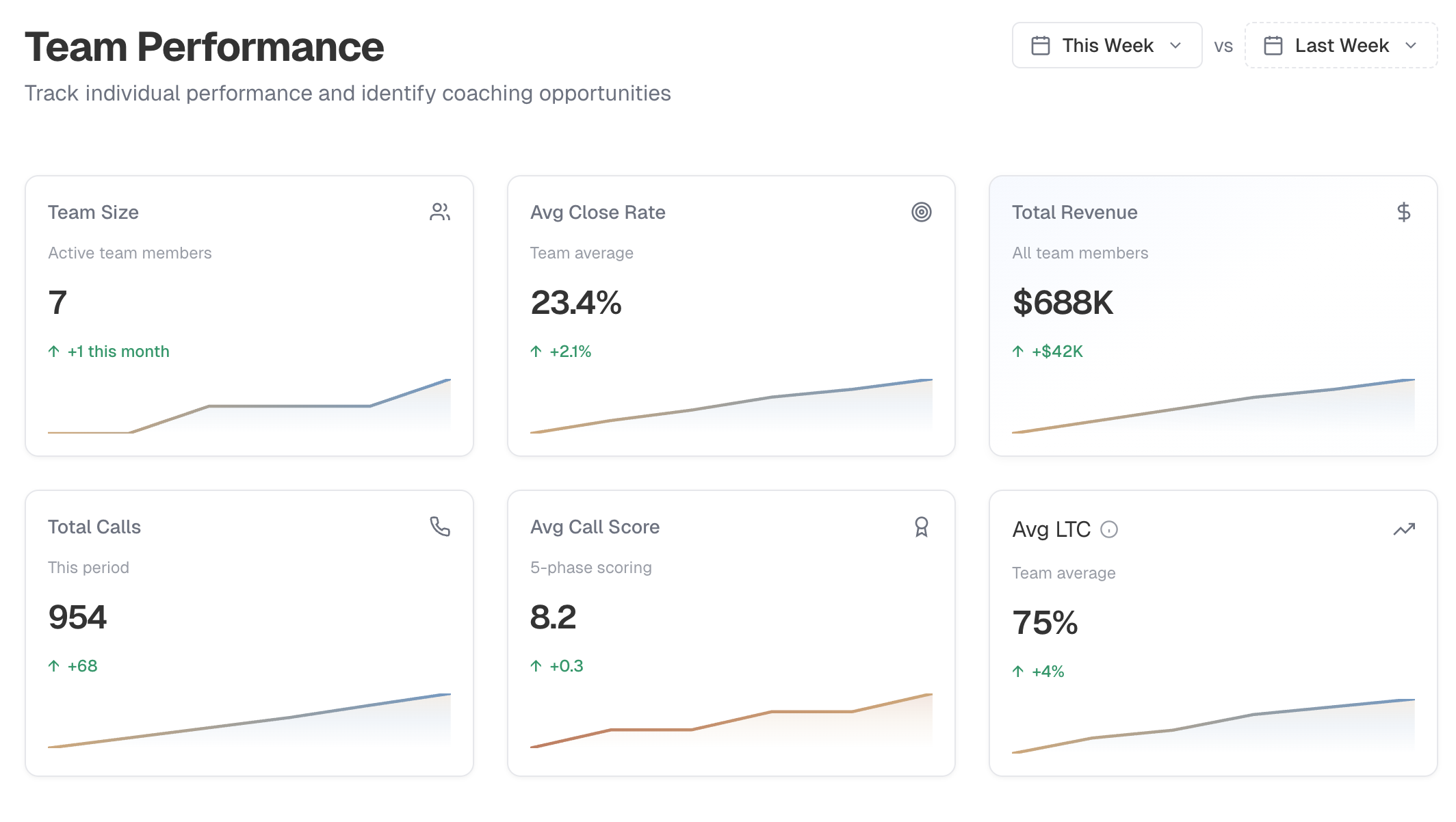Viewport: 1456px width, 822px height.
Task: Click the award ribbon icon on Avg Call Score
Action: point(922,527)
